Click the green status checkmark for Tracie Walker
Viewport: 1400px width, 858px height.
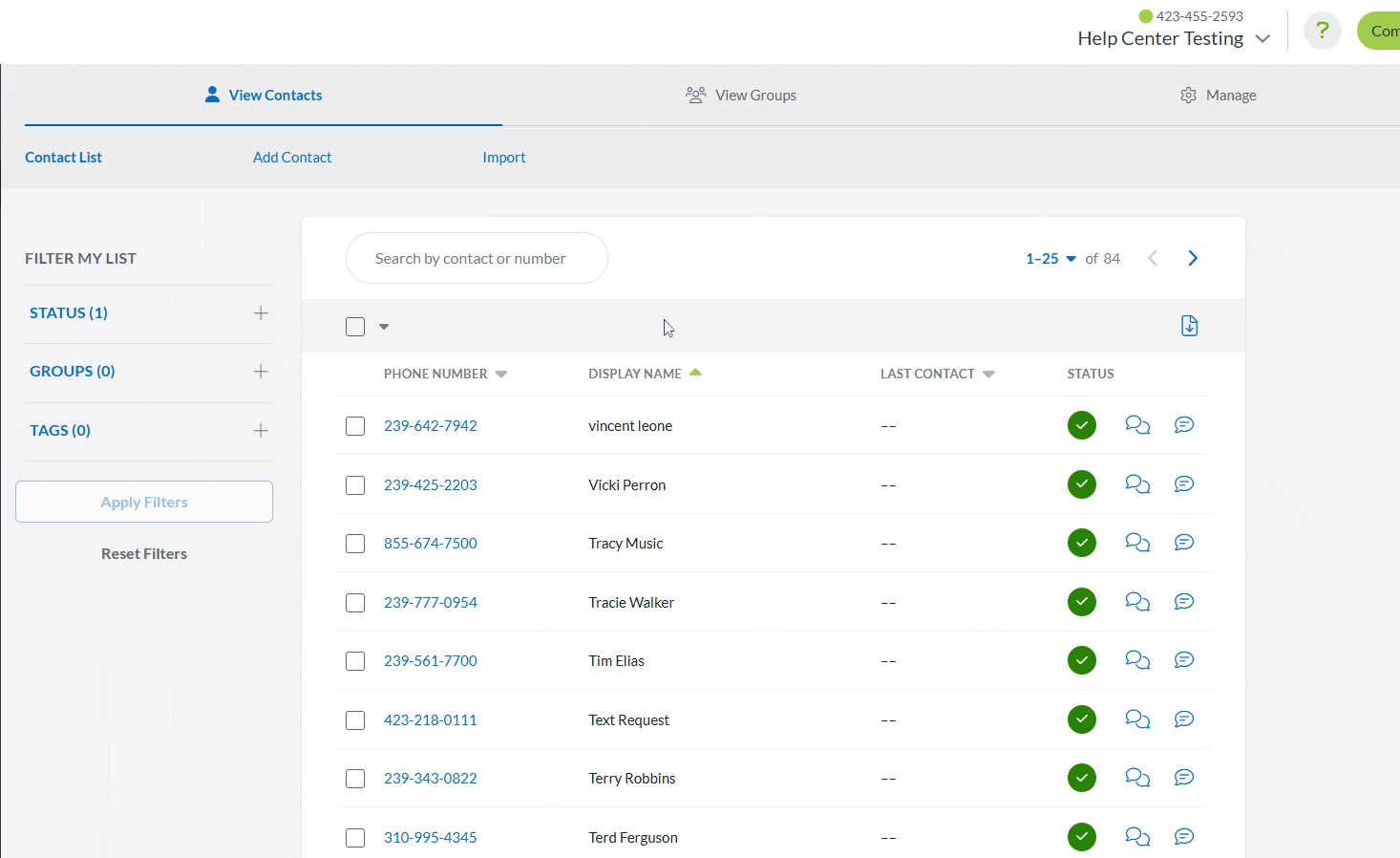(x=1081, y=602)
